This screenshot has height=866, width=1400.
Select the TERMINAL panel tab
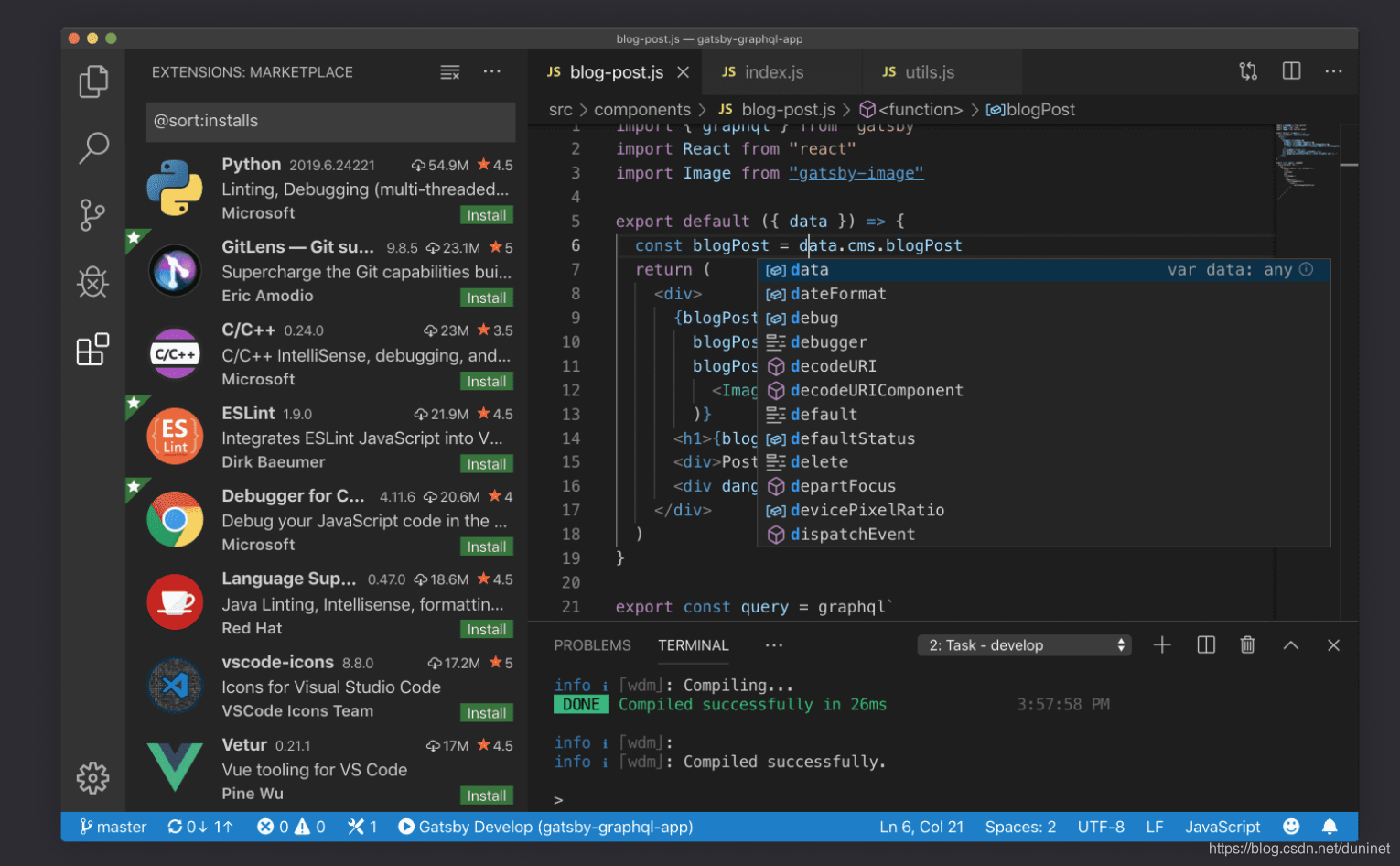click(694, 645)
